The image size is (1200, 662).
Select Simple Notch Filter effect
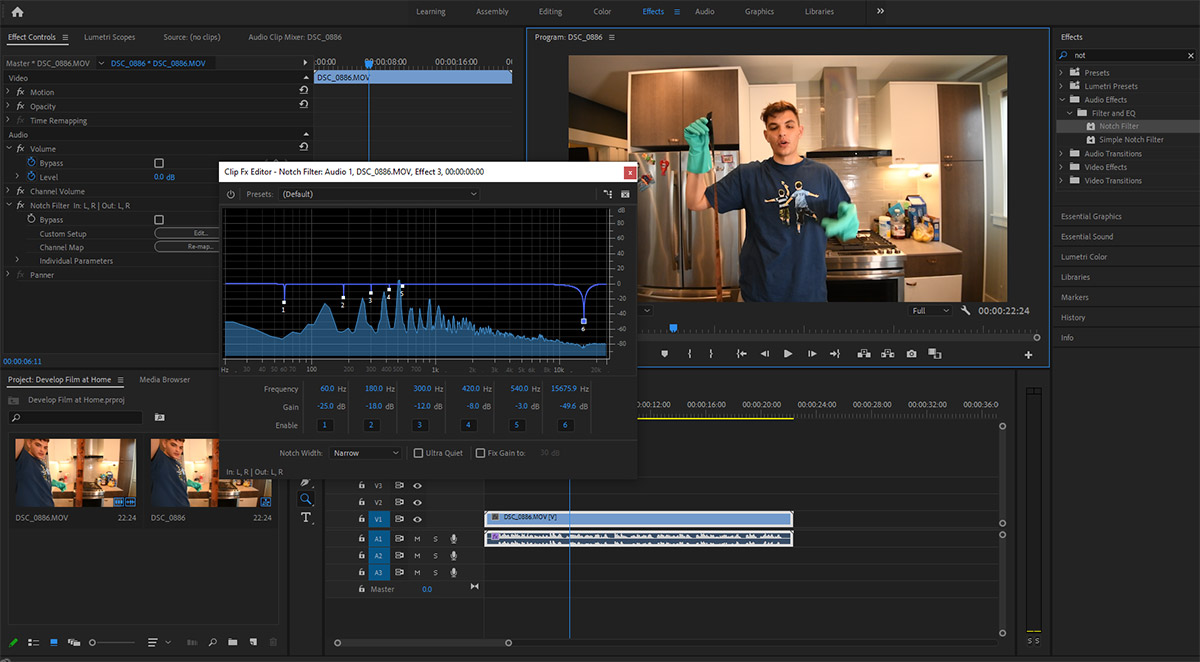coord(1131,140)
